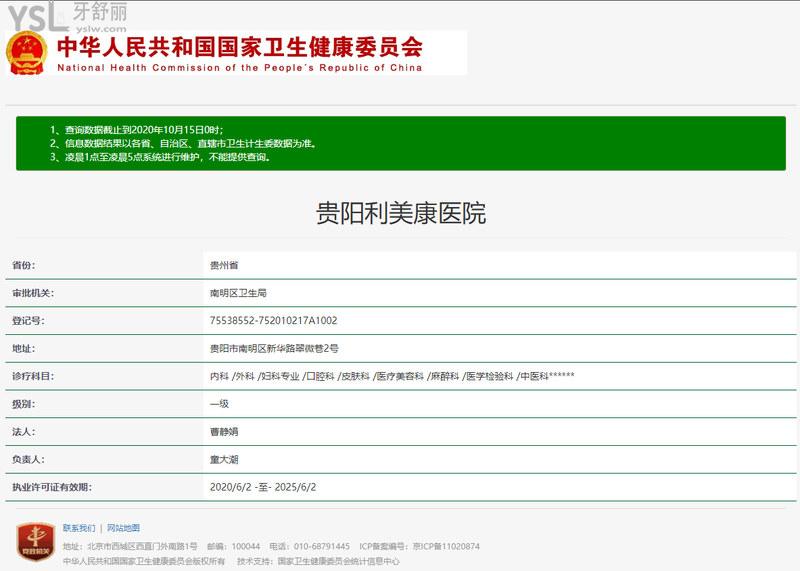Select registration number 75538552-752010217A1002

click(x=273, y=320)
